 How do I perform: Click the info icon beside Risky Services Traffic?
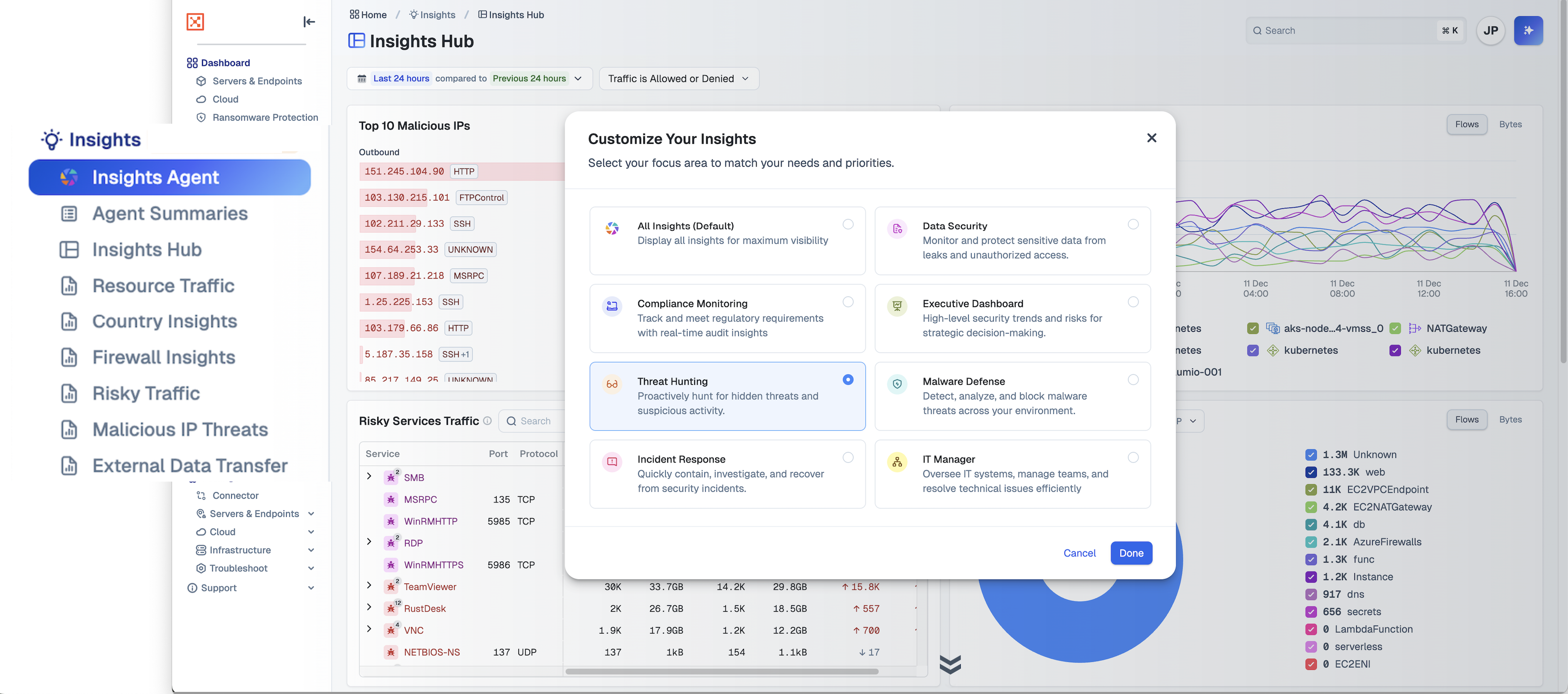click(487, 420)
